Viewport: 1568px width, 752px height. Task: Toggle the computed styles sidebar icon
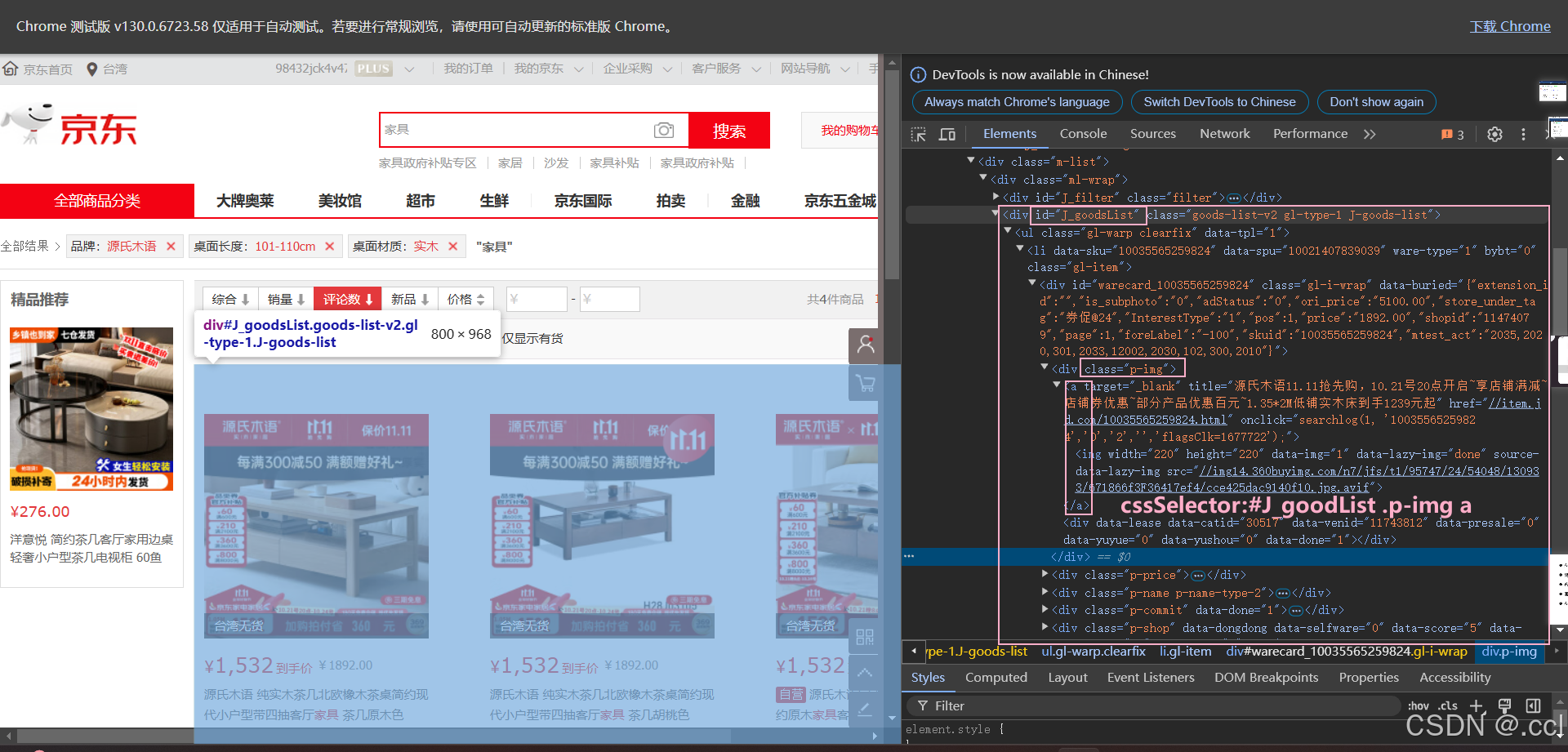coord(1534,705)
